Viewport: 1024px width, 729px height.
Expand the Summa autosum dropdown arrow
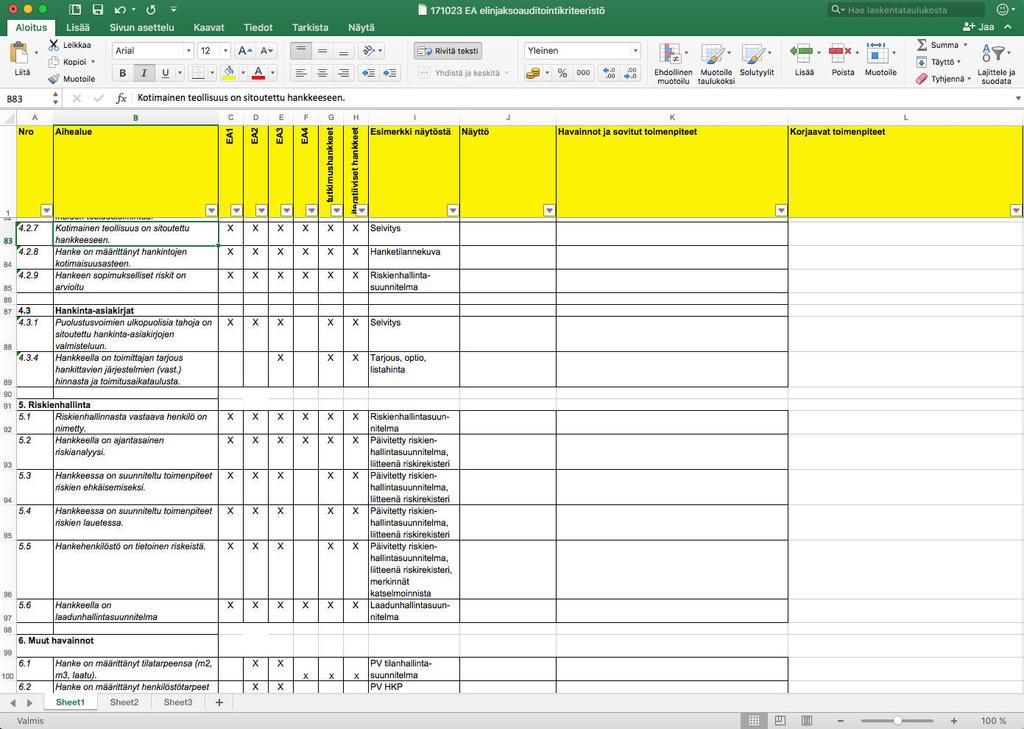pos(965,45)
